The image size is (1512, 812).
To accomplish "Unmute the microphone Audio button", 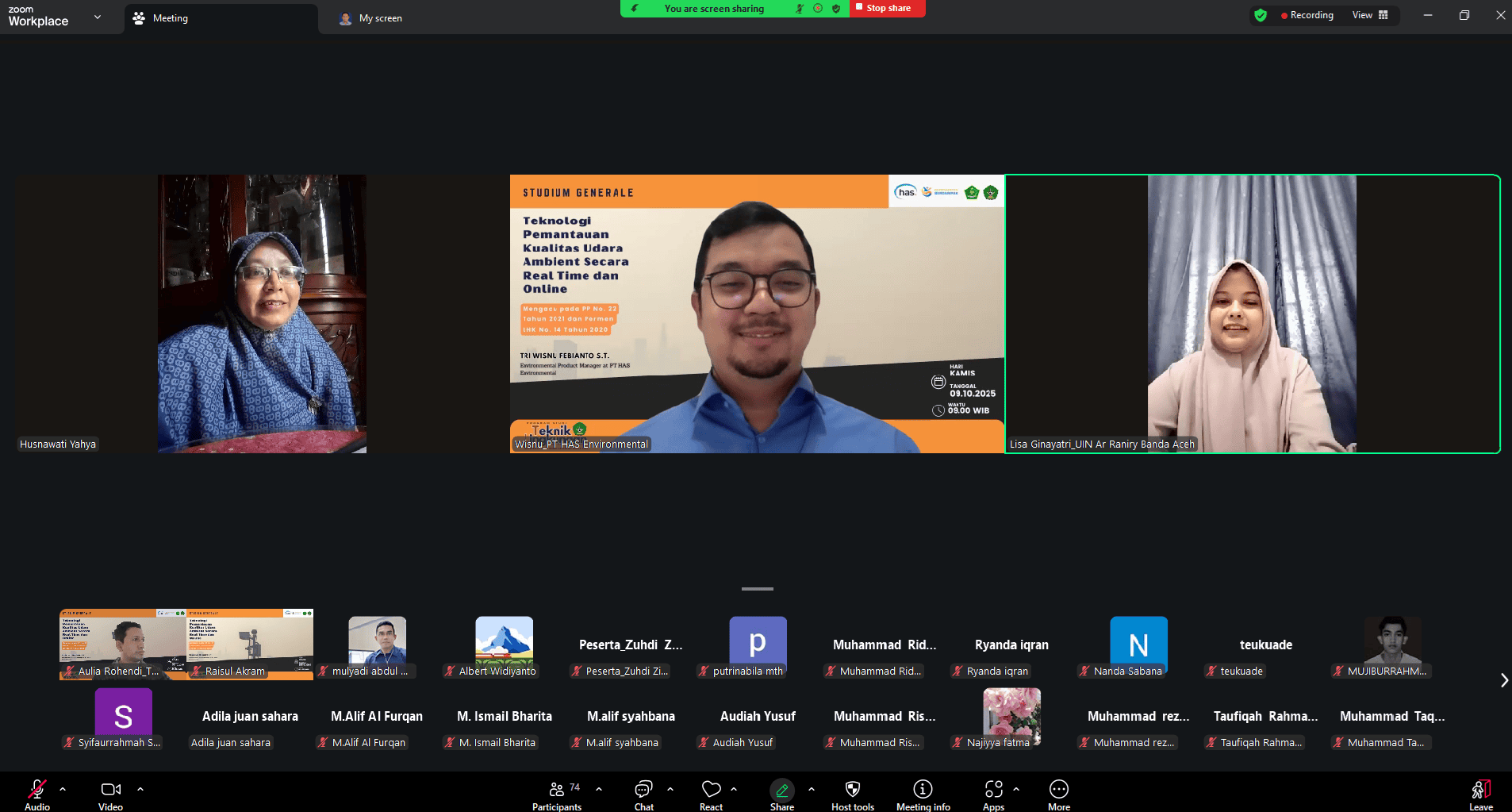I will (x=37, y=789).
